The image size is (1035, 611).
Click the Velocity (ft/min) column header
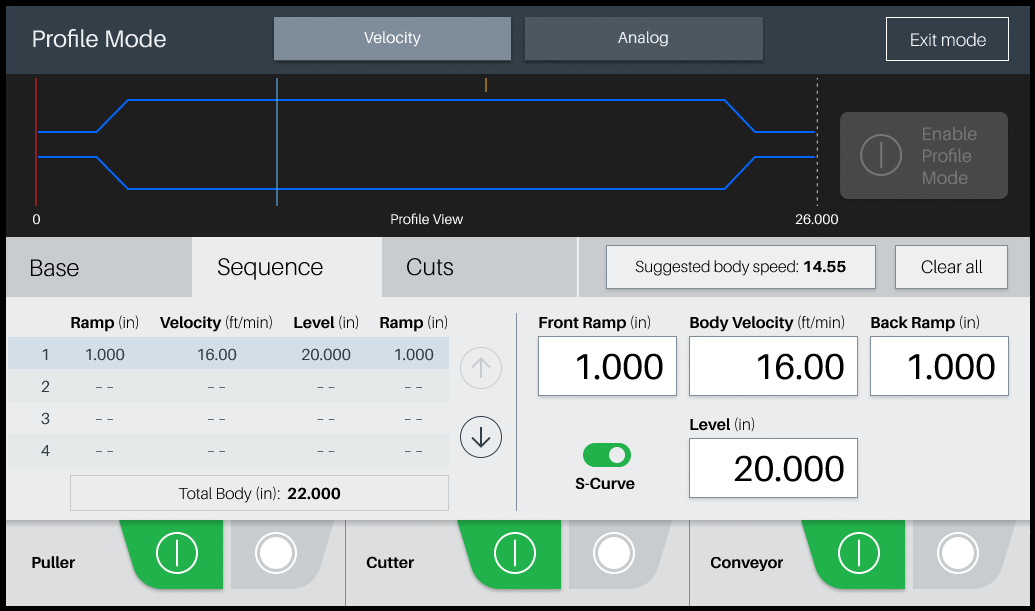(216, 323)
